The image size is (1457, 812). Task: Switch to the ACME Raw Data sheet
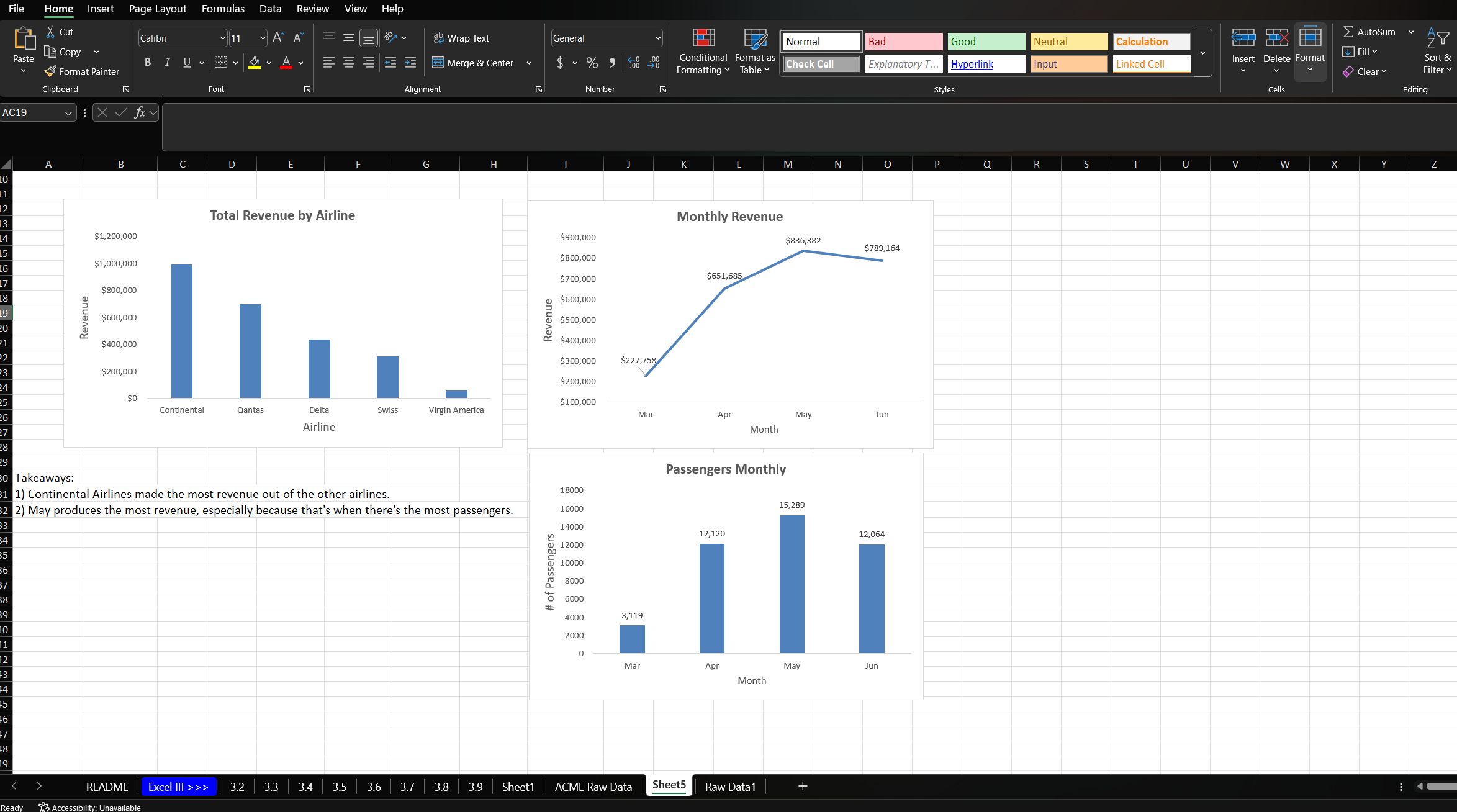click(x=593, y=787)
